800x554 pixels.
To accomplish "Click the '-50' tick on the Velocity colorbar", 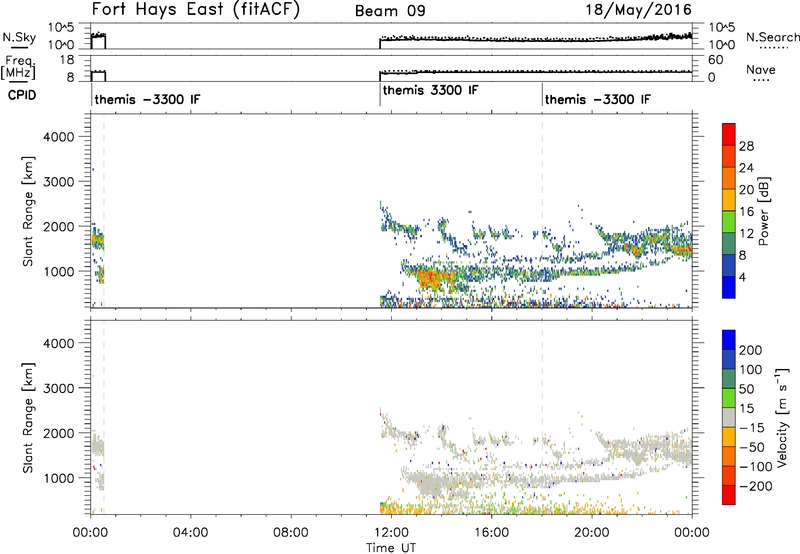I will [x=751, y=447].
